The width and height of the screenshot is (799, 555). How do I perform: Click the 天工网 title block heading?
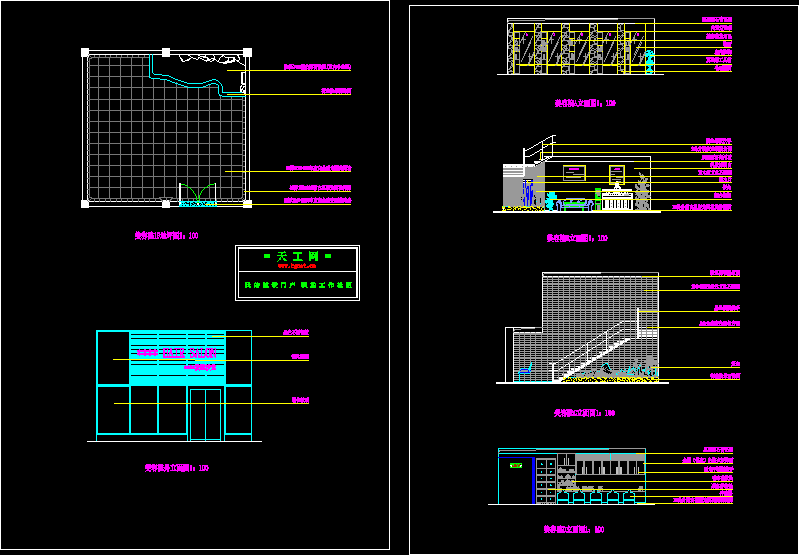tap(297, 257)
